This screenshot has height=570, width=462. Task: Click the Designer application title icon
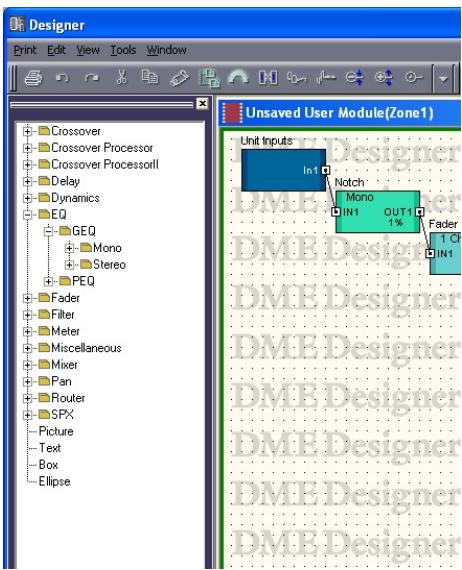pos(17,24)
